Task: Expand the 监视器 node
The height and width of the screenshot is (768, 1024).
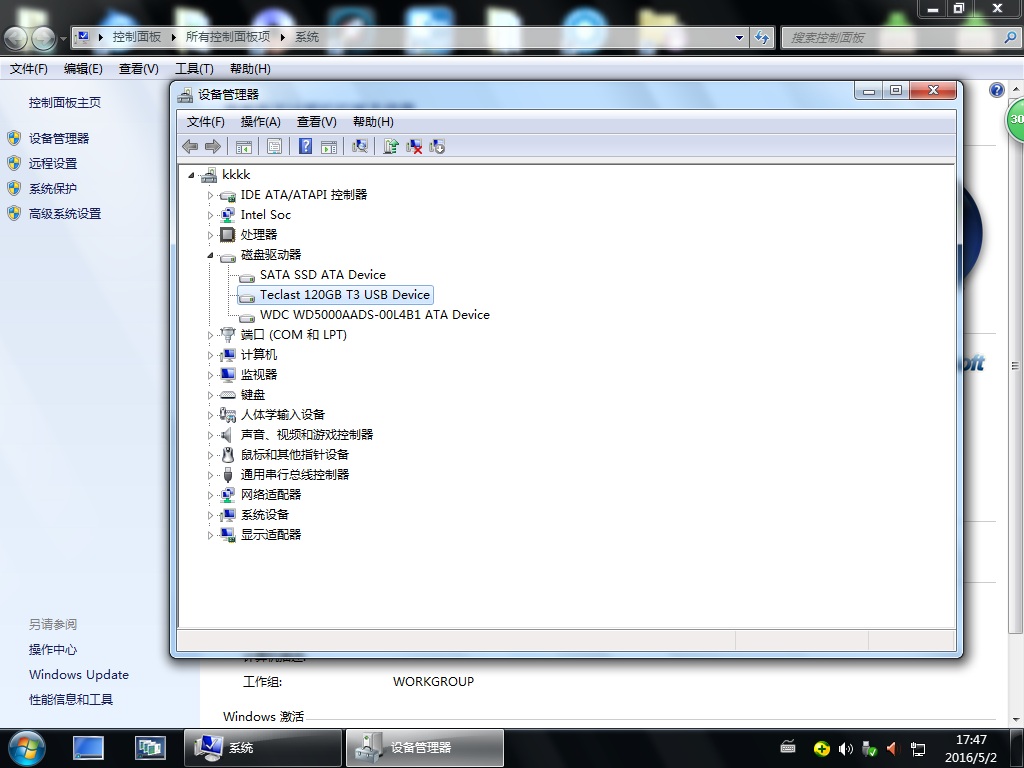Action: tap(210, 375)
